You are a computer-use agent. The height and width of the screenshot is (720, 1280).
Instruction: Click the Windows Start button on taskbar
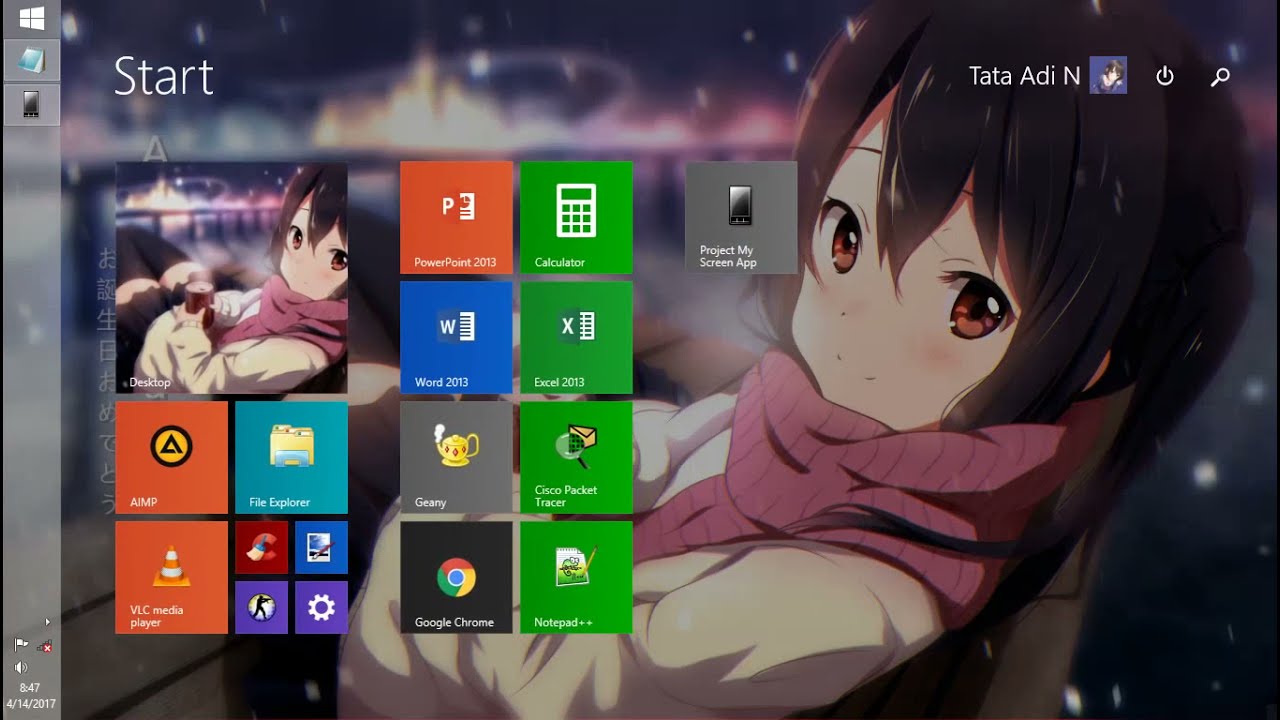click(x=31, y=18)
